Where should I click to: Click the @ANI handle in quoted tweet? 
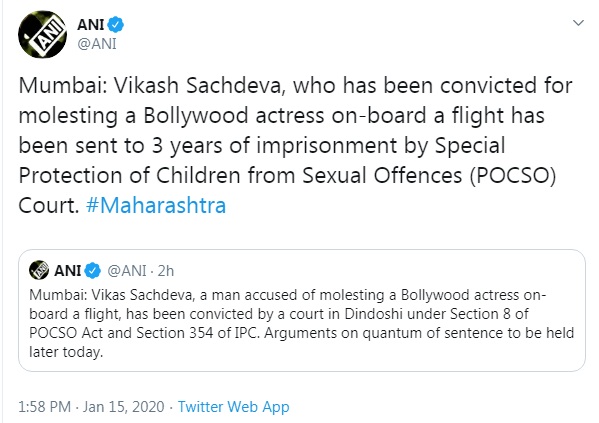[127, 271]
